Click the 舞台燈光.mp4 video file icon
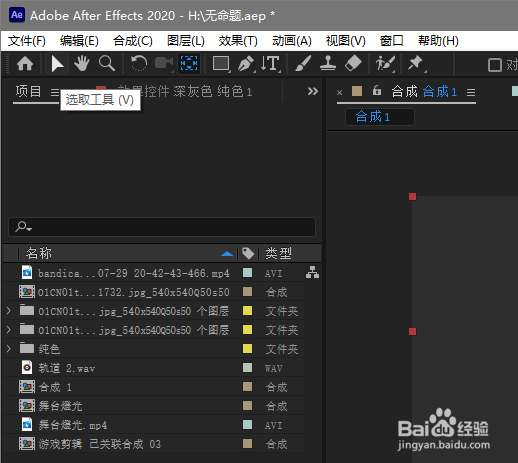 click(27, 425)
